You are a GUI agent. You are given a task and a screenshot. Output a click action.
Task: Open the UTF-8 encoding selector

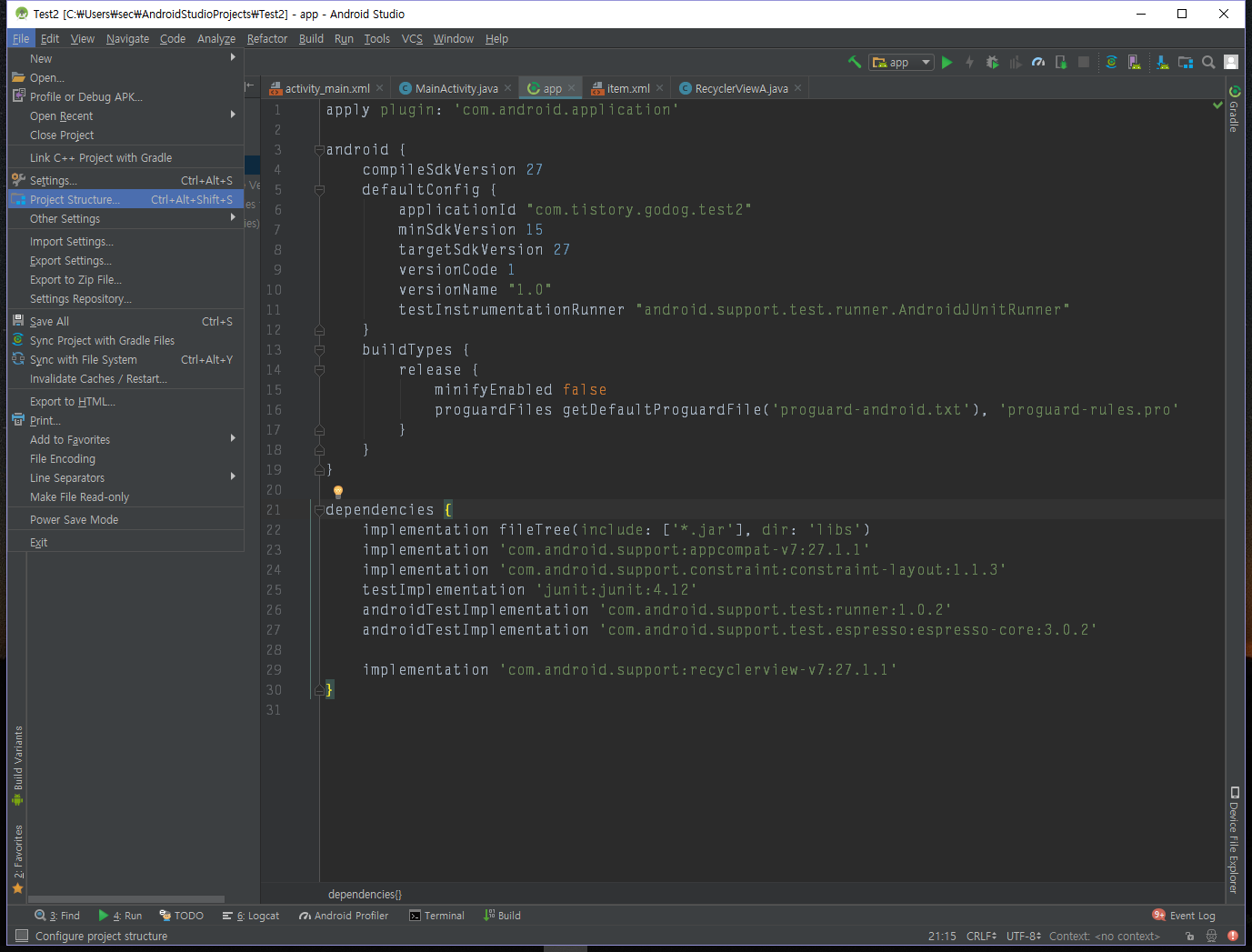pyautogui.click(x=1023, y=936)
